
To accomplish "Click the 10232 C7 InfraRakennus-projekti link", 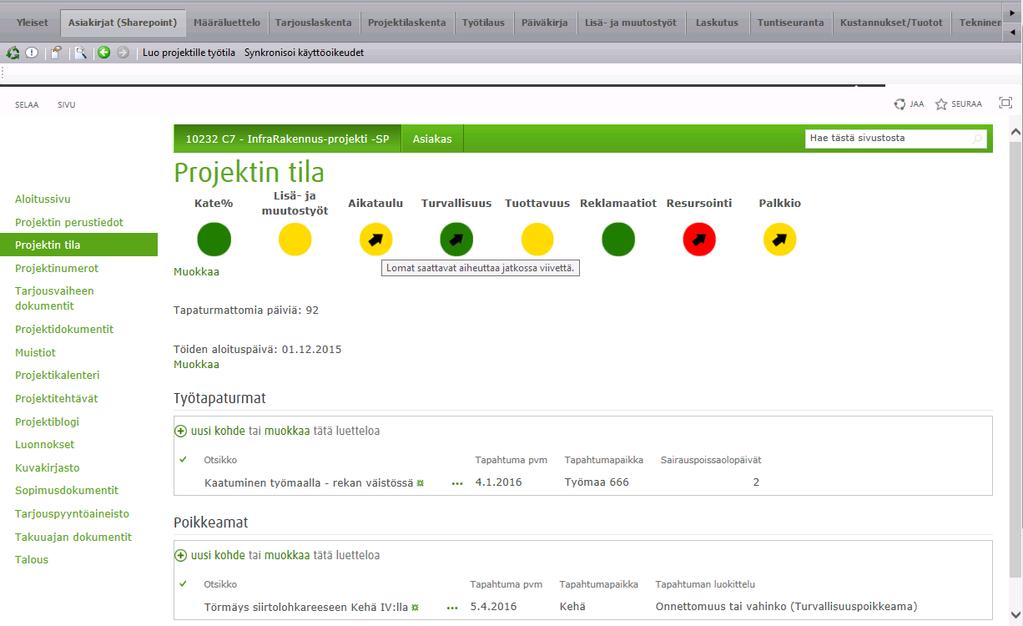I will (287, 139).
